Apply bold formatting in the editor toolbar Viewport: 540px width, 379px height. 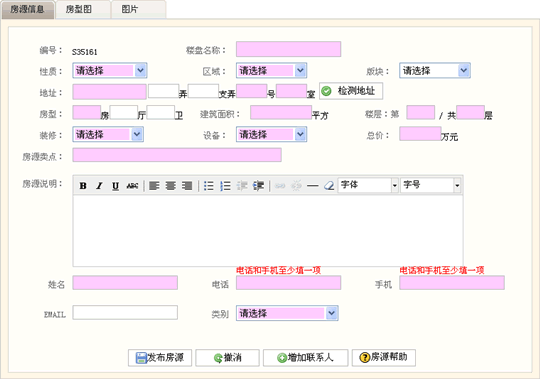[x=83, y=186]
